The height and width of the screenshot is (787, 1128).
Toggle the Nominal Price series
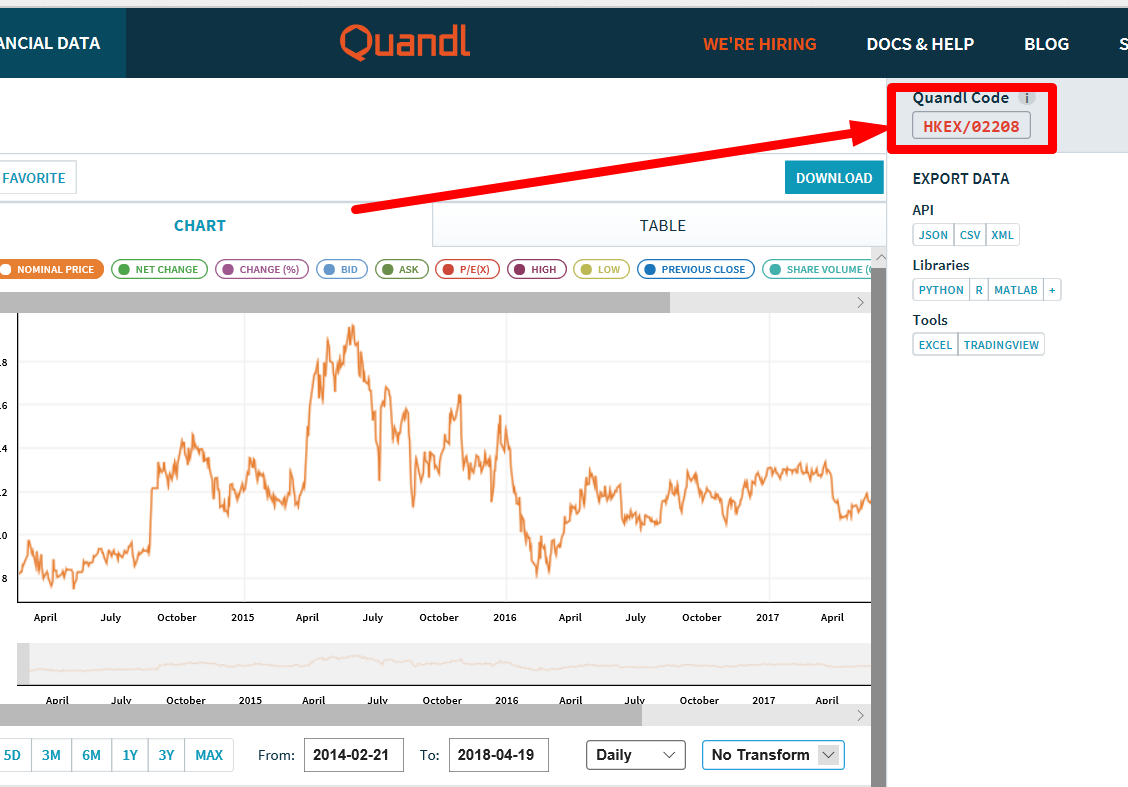pos(51,269)
